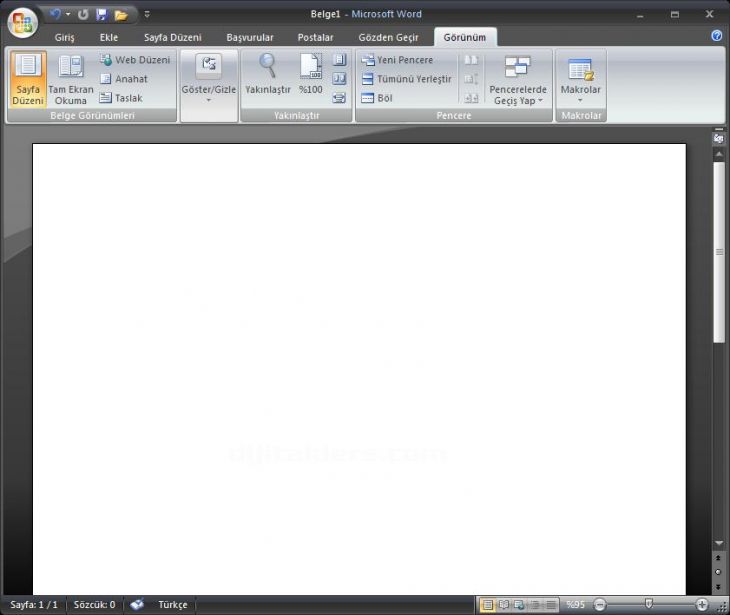The image size is (730, 615).
Task: Click the view side by side icon
Action: [x=471, y=60]
